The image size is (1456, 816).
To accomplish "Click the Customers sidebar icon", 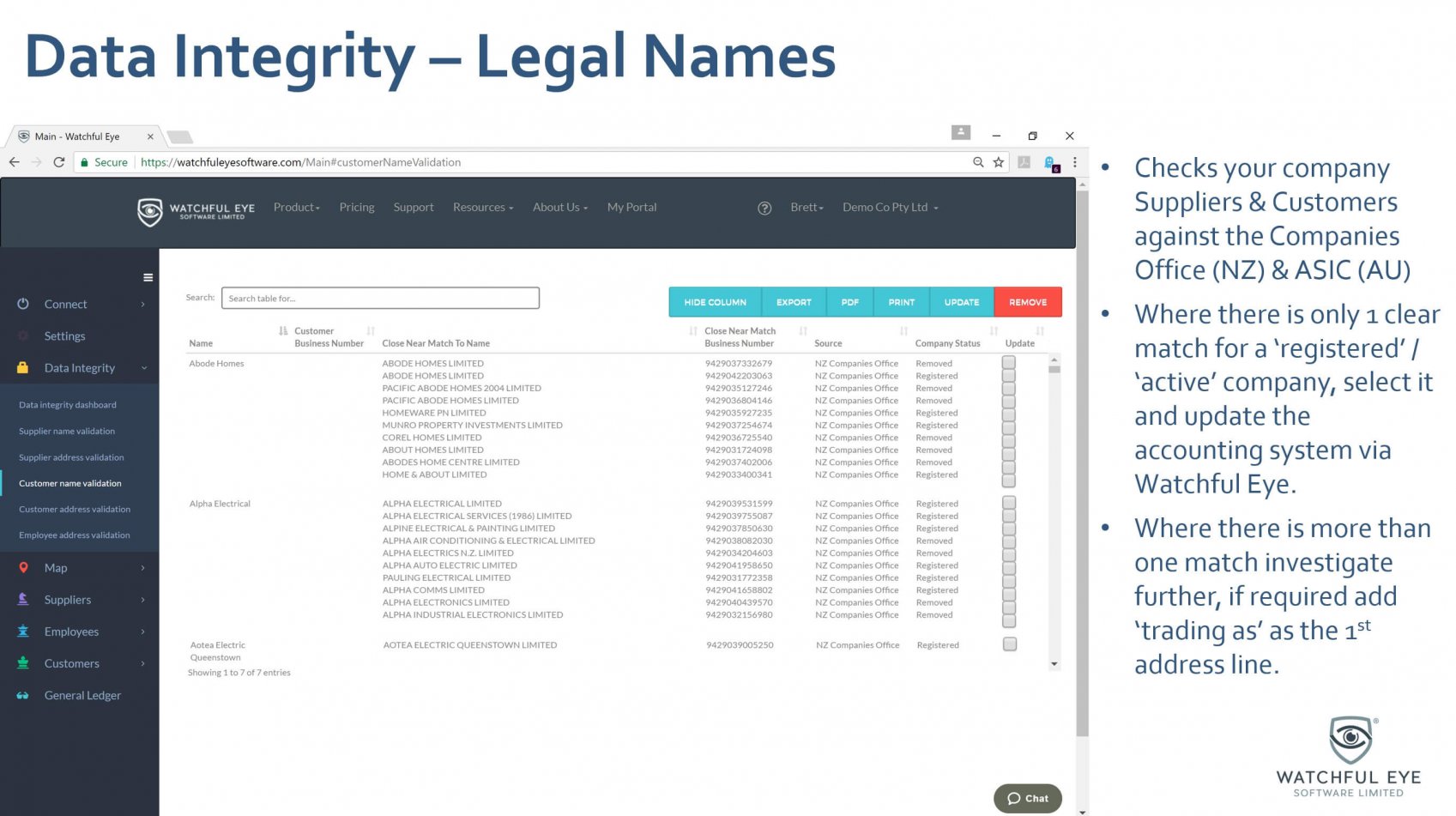I will [23, 662].
